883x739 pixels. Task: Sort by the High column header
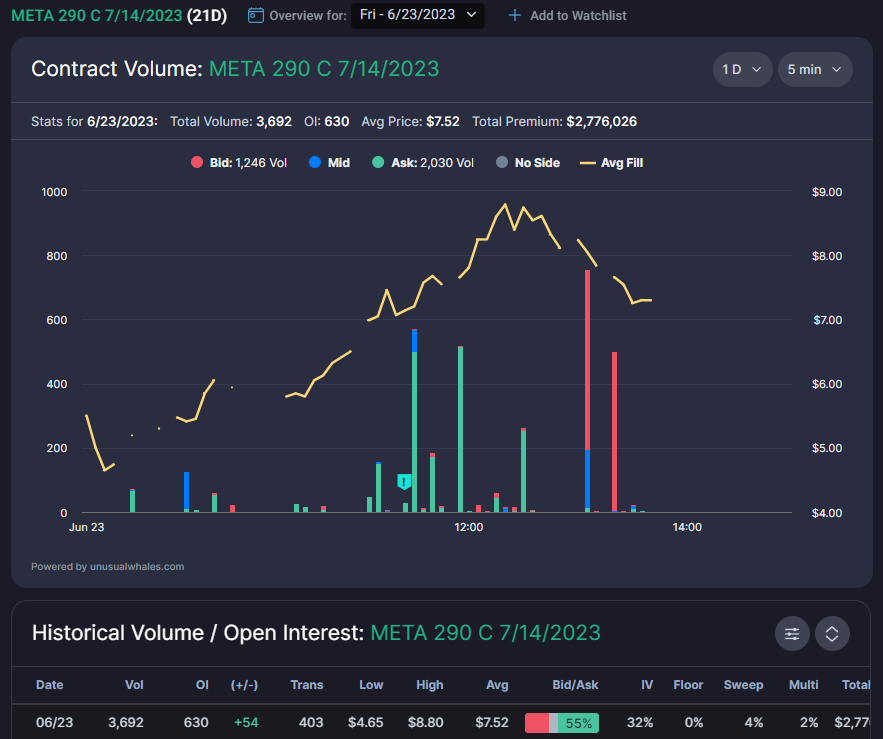tap(430, 685)
